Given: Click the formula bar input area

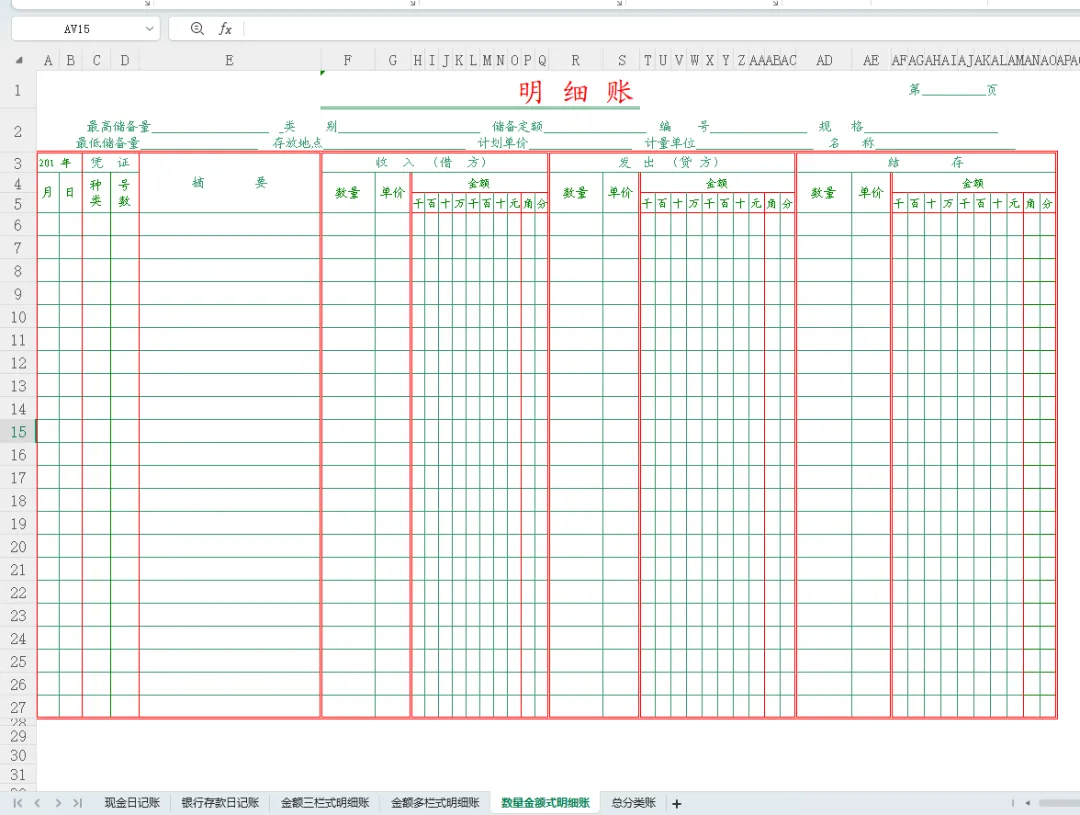Looking at the screenshot, I should pyautogui.click(x=661, y=29).
